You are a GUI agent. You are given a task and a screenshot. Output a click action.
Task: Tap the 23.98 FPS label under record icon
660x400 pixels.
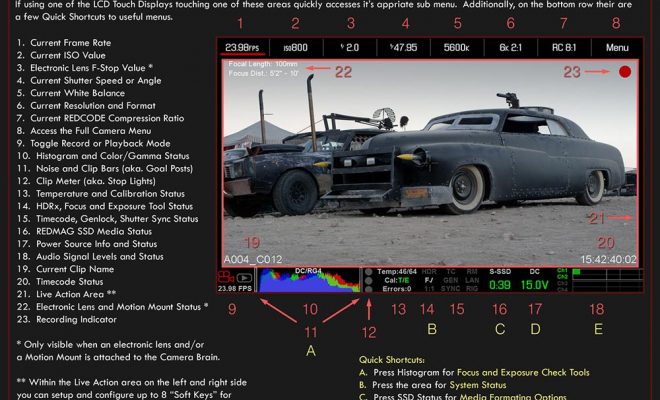235,288
